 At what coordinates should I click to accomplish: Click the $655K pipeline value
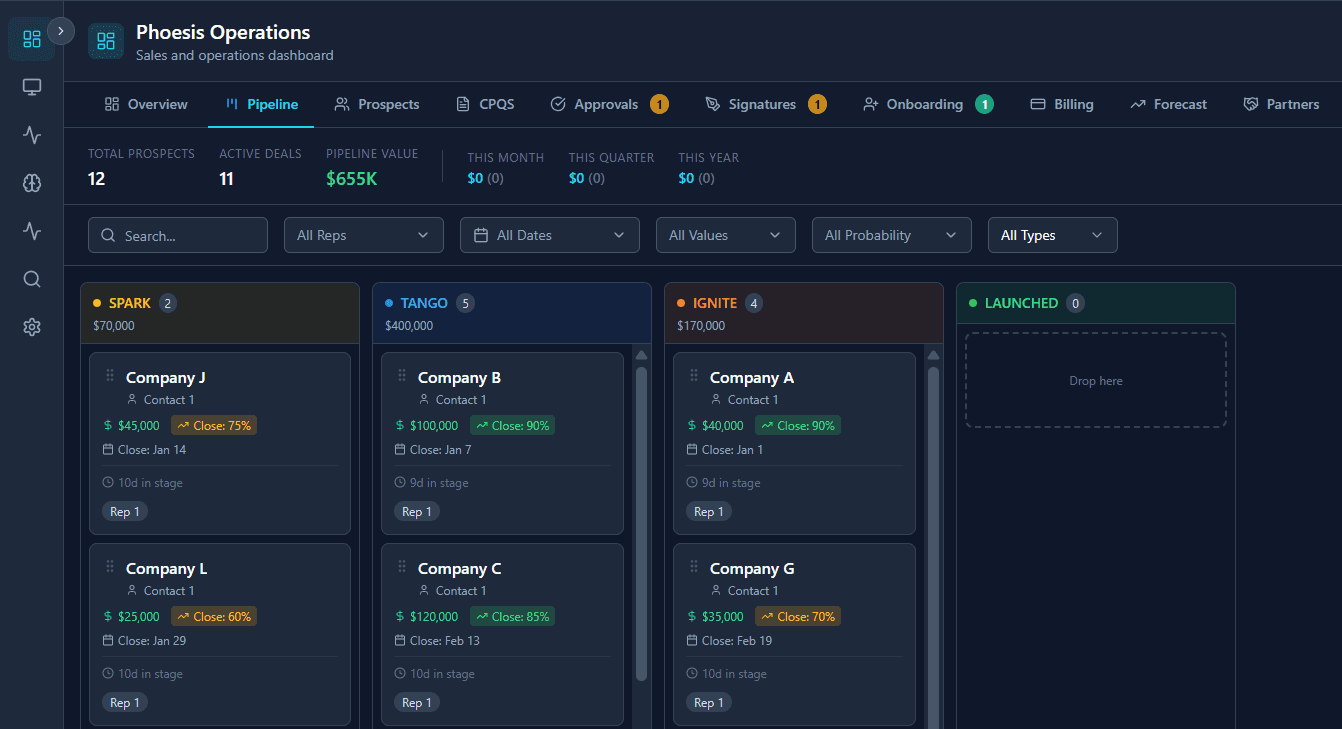click(352, 179)
